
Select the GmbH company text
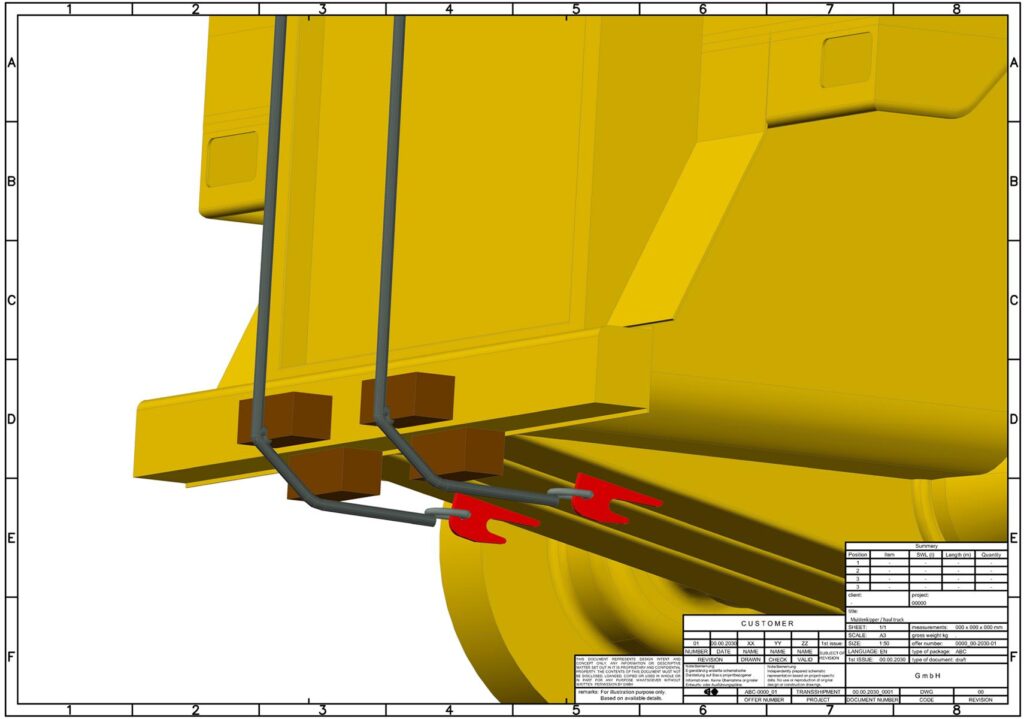[x=927, y=676]
